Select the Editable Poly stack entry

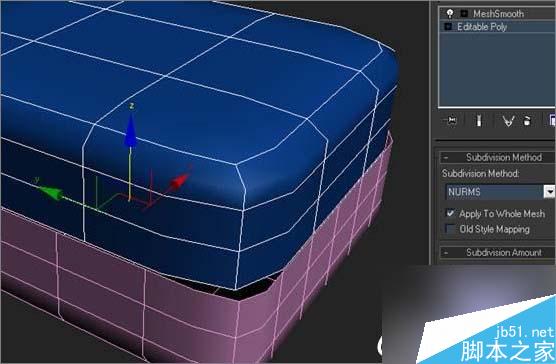[497, 27]
